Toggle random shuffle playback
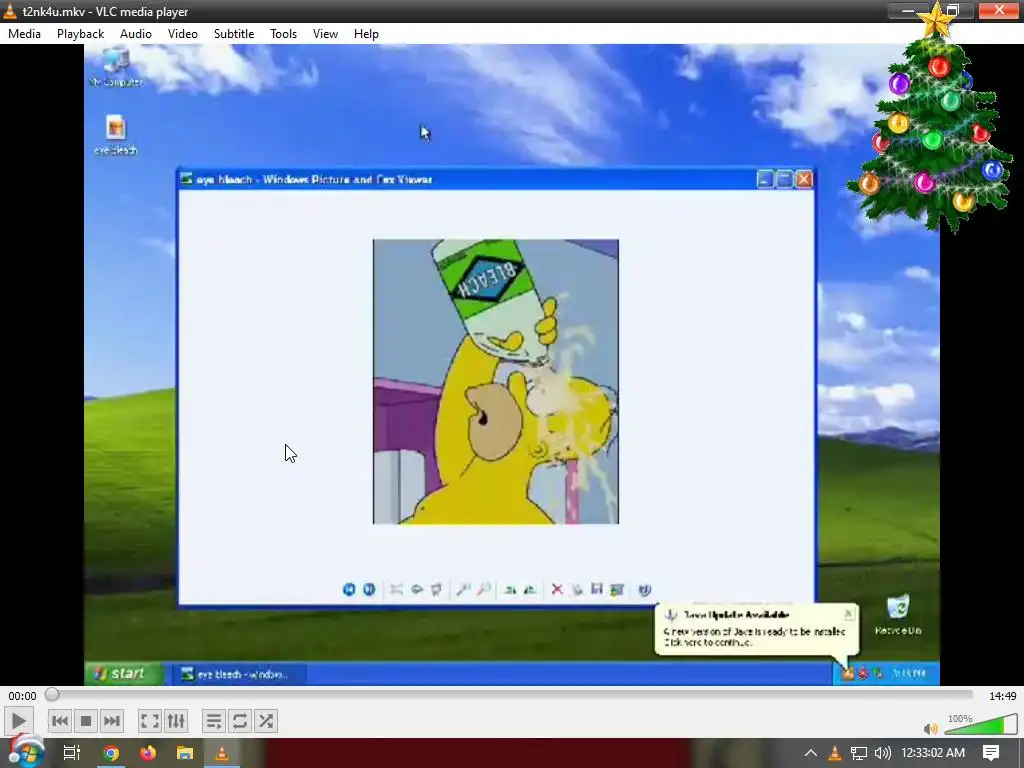 point(266,722)
